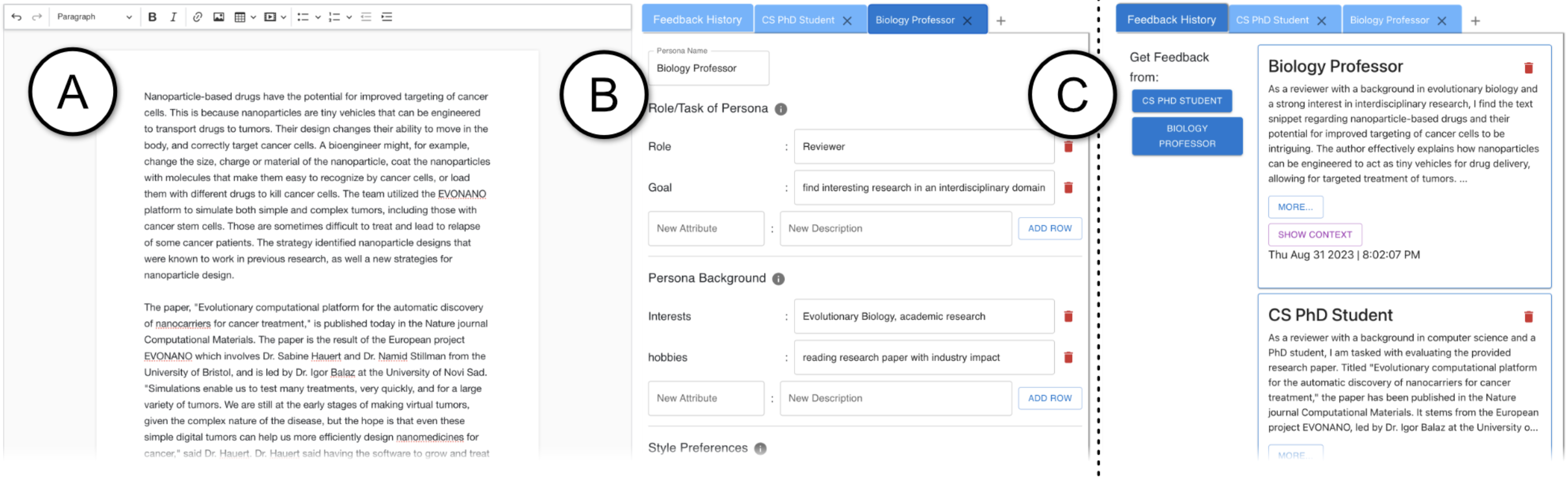Toggle italic formatting
Image resolution: width=1568 pixels, height=484 pixels.
tap(173, 17)
